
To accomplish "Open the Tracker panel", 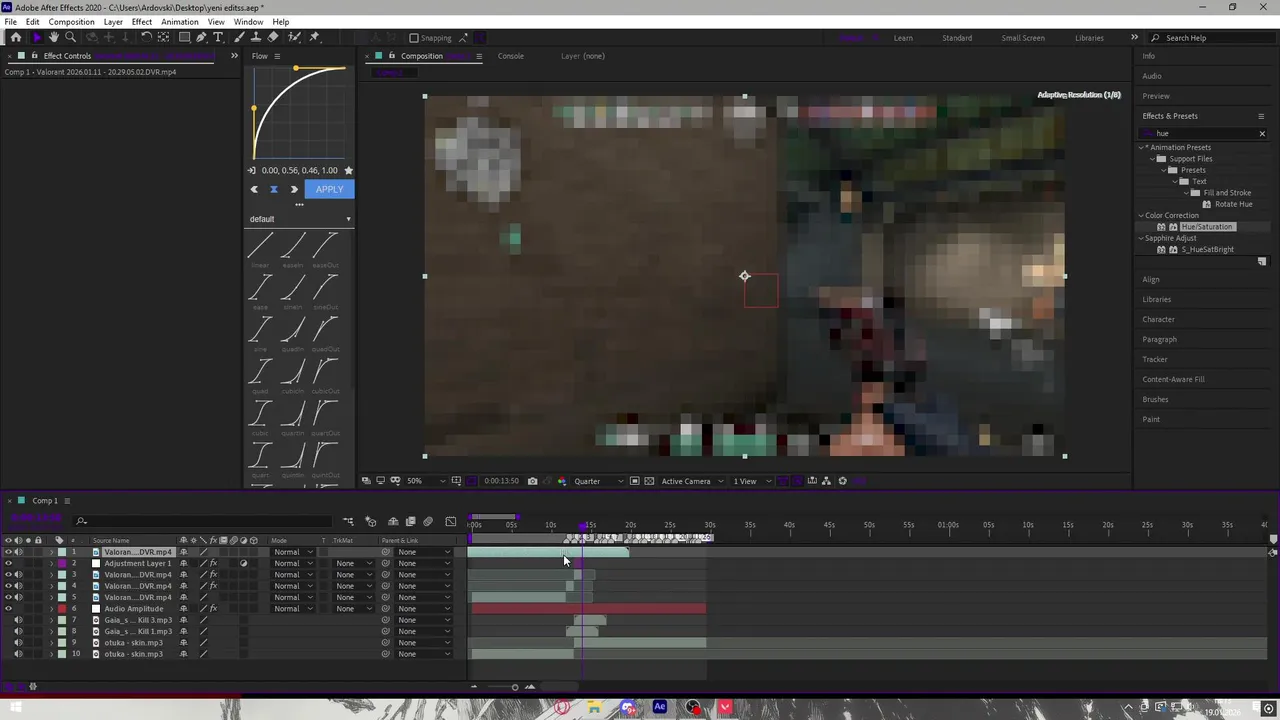I will tap(1155, 359).
